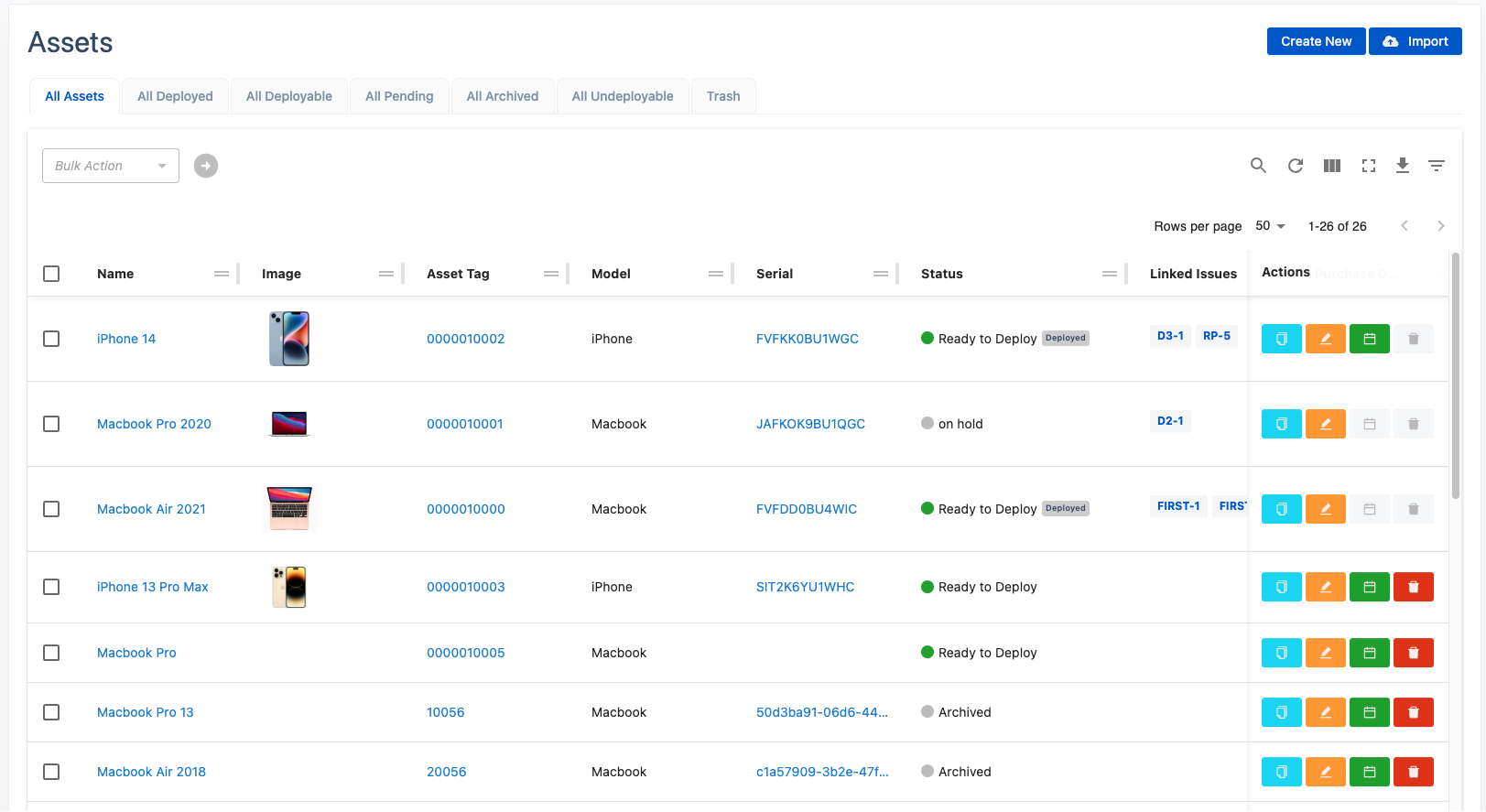Click the Macbook Air 2021 thumbnail image
This screenshot has height=812, width=1486.
[289, 509]
